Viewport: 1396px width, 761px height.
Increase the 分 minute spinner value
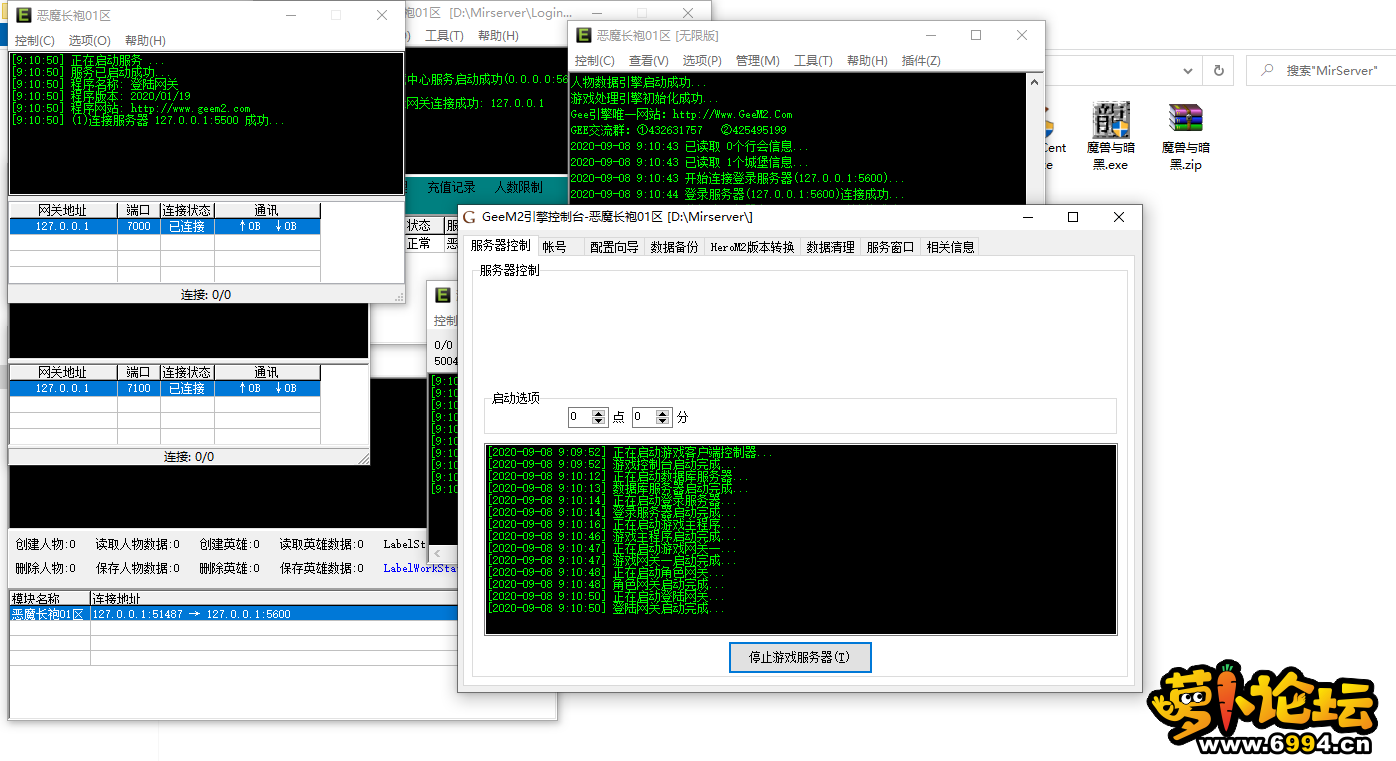(664, 413)
